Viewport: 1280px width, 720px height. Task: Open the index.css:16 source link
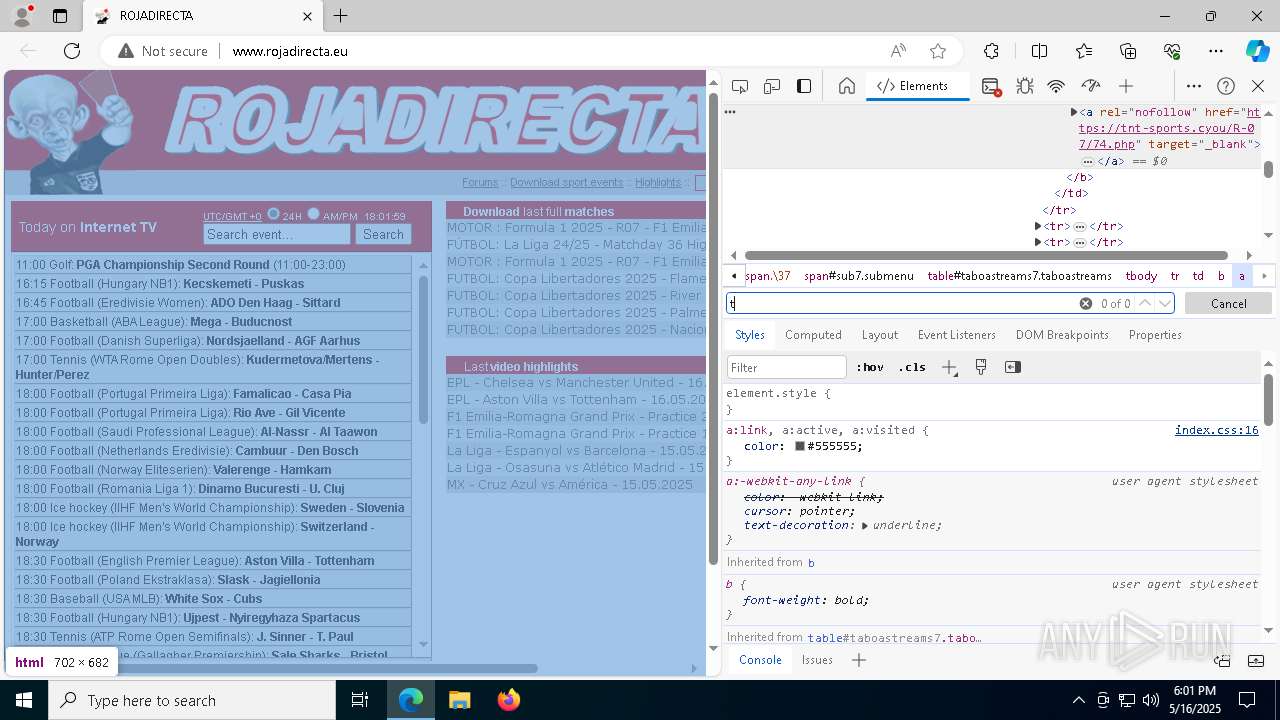point(1216,430)
